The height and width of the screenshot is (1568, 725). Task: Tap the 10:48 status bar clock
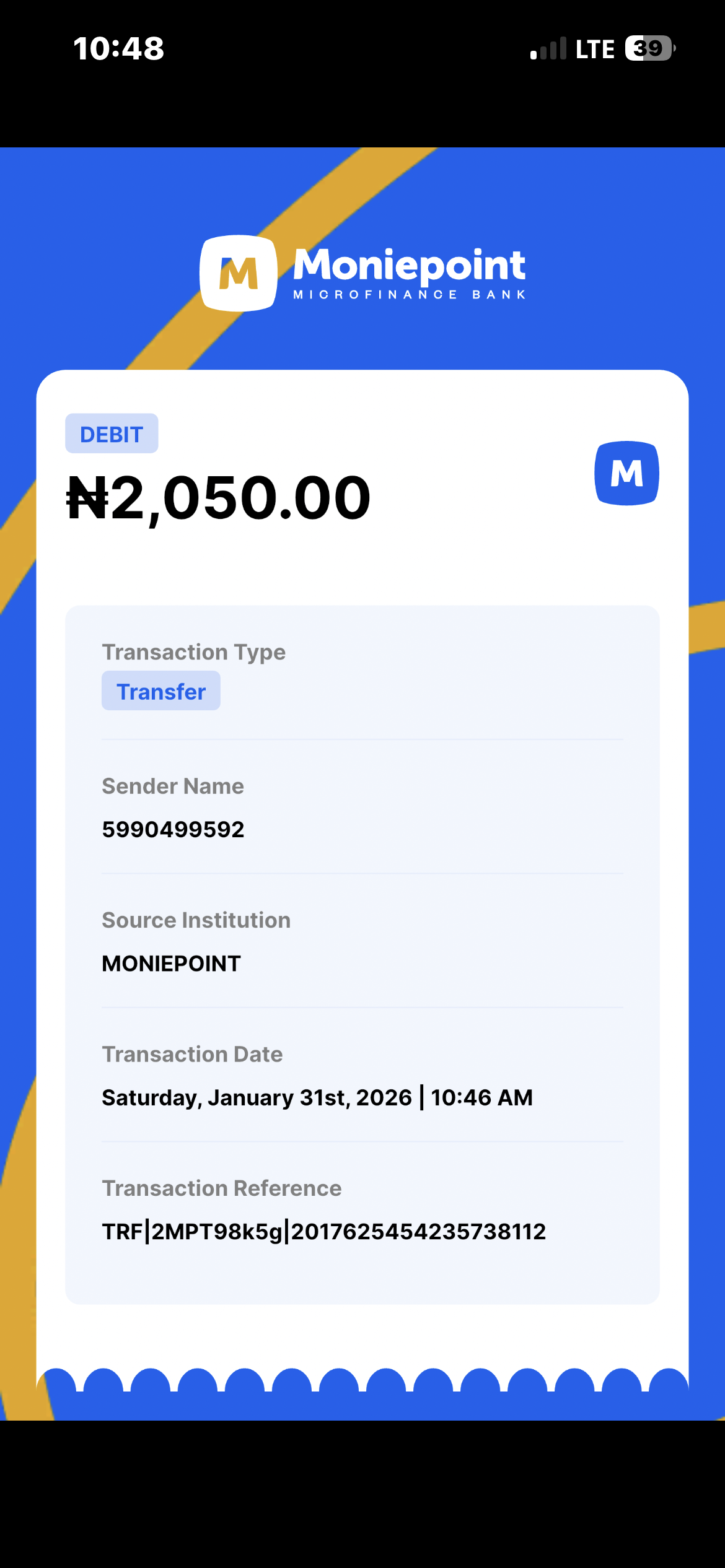click(x=118, y=48)
